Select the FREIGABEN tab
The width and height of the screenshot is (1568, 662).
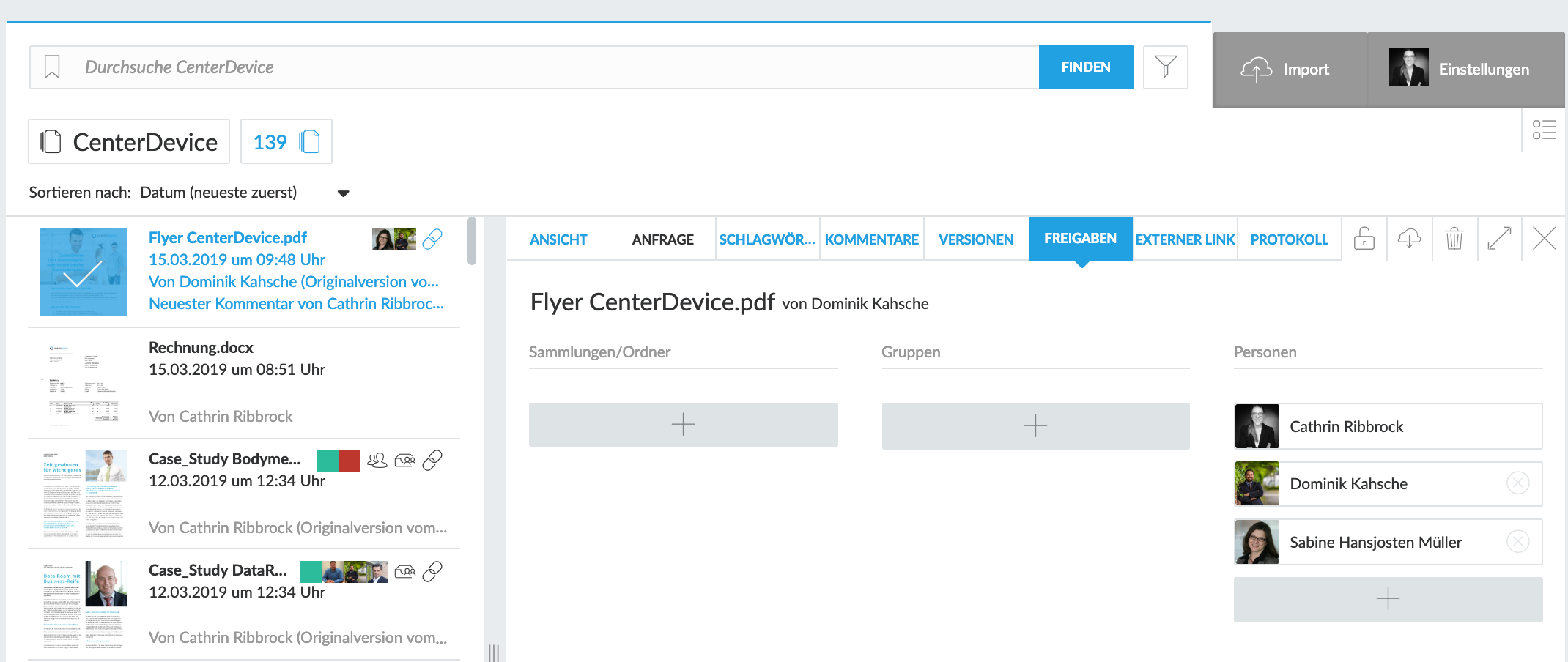click(1081, 239)
